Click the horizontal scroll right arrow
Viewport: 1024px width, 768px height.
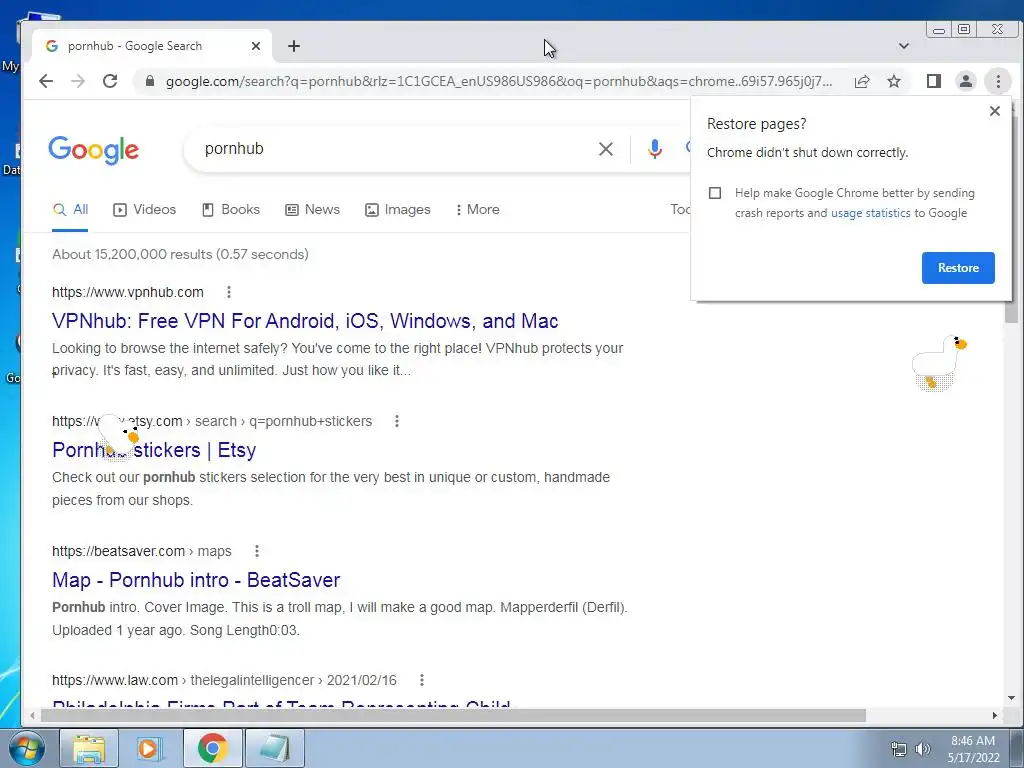click(x=995, y=716)
